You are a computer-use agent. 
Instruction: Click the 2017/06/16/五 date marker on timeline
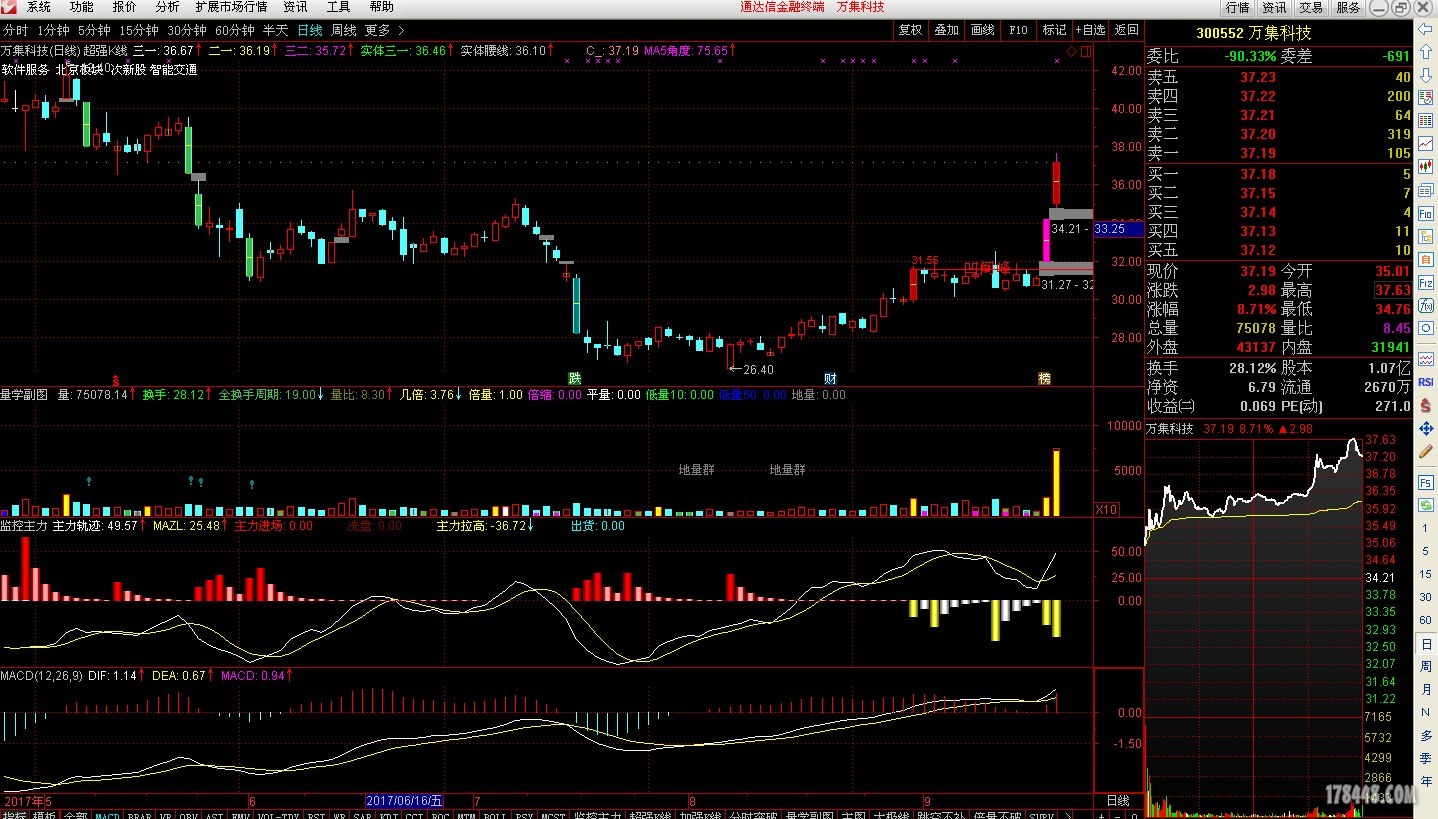point(405,801)
